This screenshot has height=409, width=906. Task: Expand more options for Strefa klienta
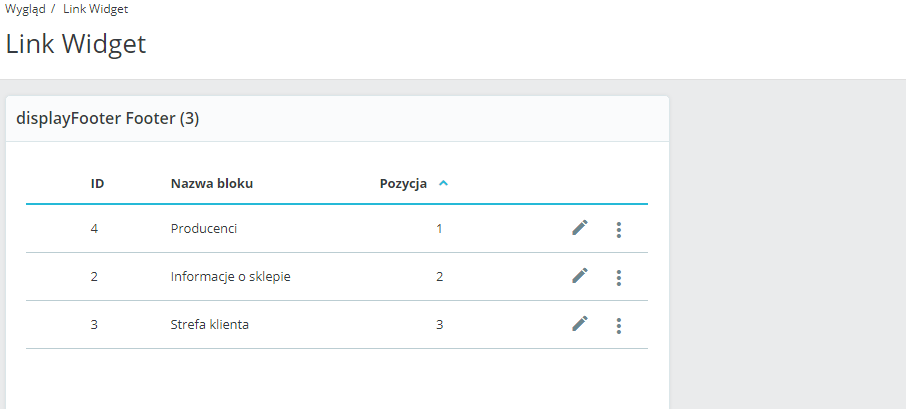[619, 325]
